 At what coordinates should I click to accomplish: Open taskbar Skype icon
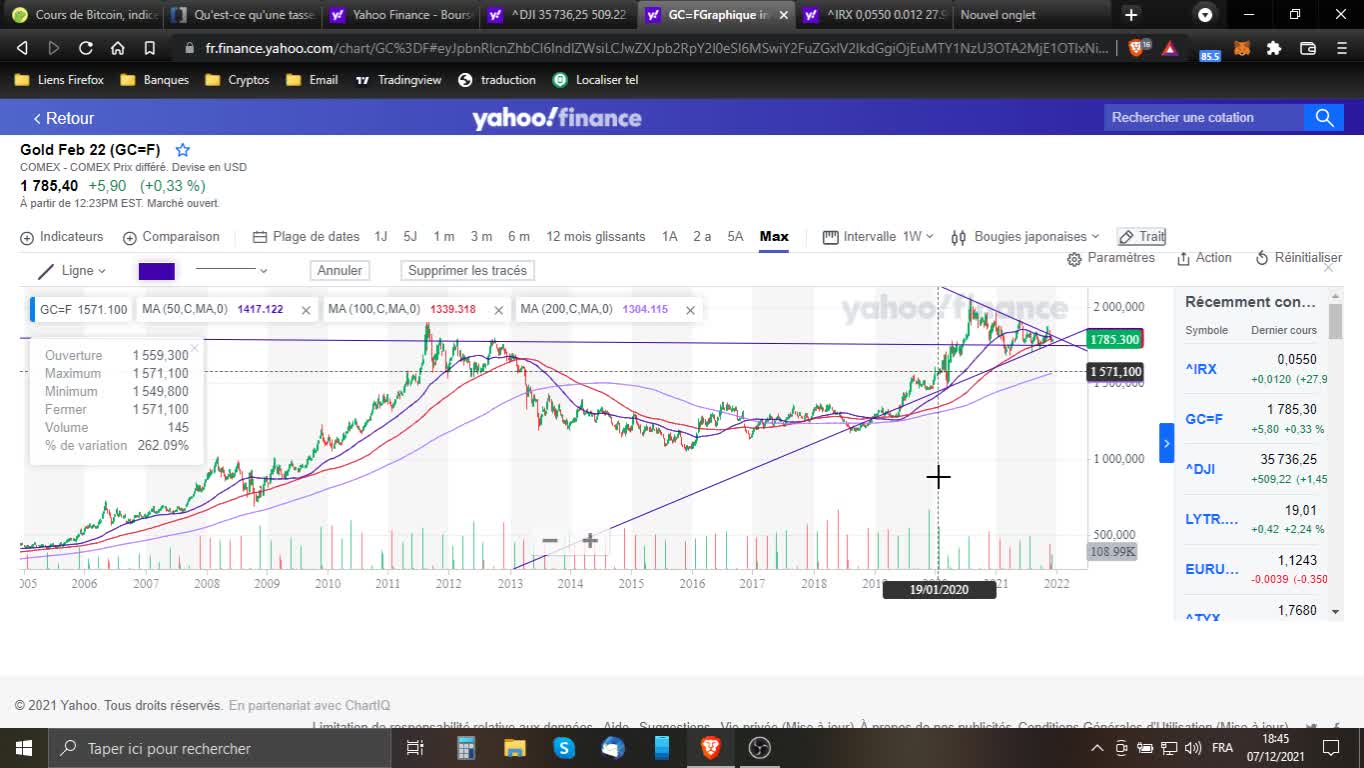coord(564,748)
